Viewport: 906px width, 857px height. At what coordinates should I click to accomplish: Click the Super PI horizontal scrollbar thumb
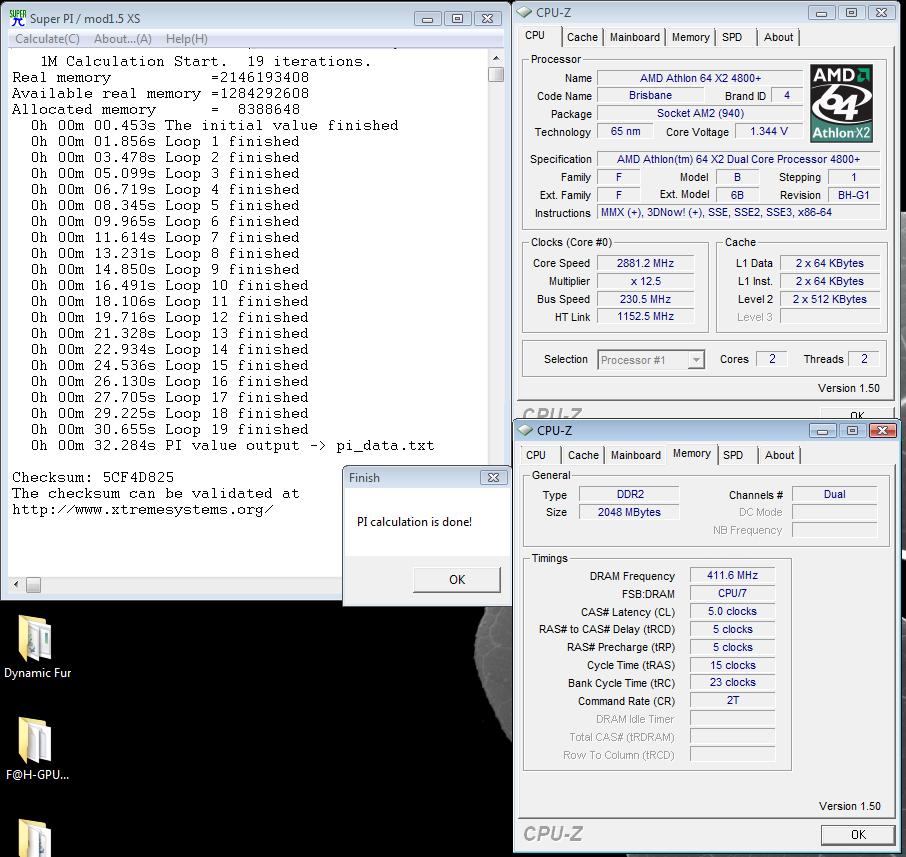(34, 585)
